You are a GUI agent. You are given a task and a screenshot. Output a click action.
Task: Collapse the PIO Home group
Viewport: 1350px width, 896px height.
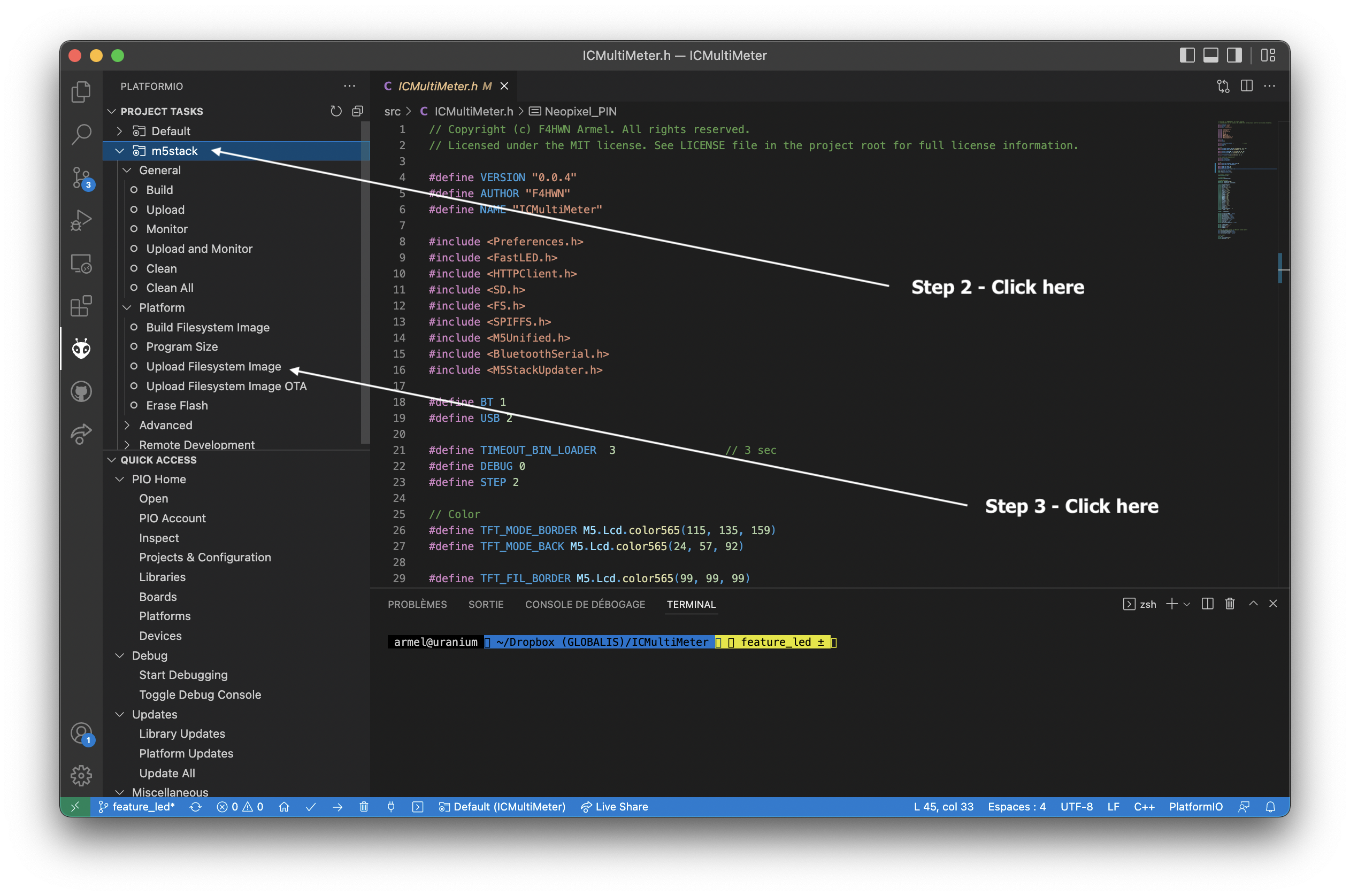click(119, 480)
